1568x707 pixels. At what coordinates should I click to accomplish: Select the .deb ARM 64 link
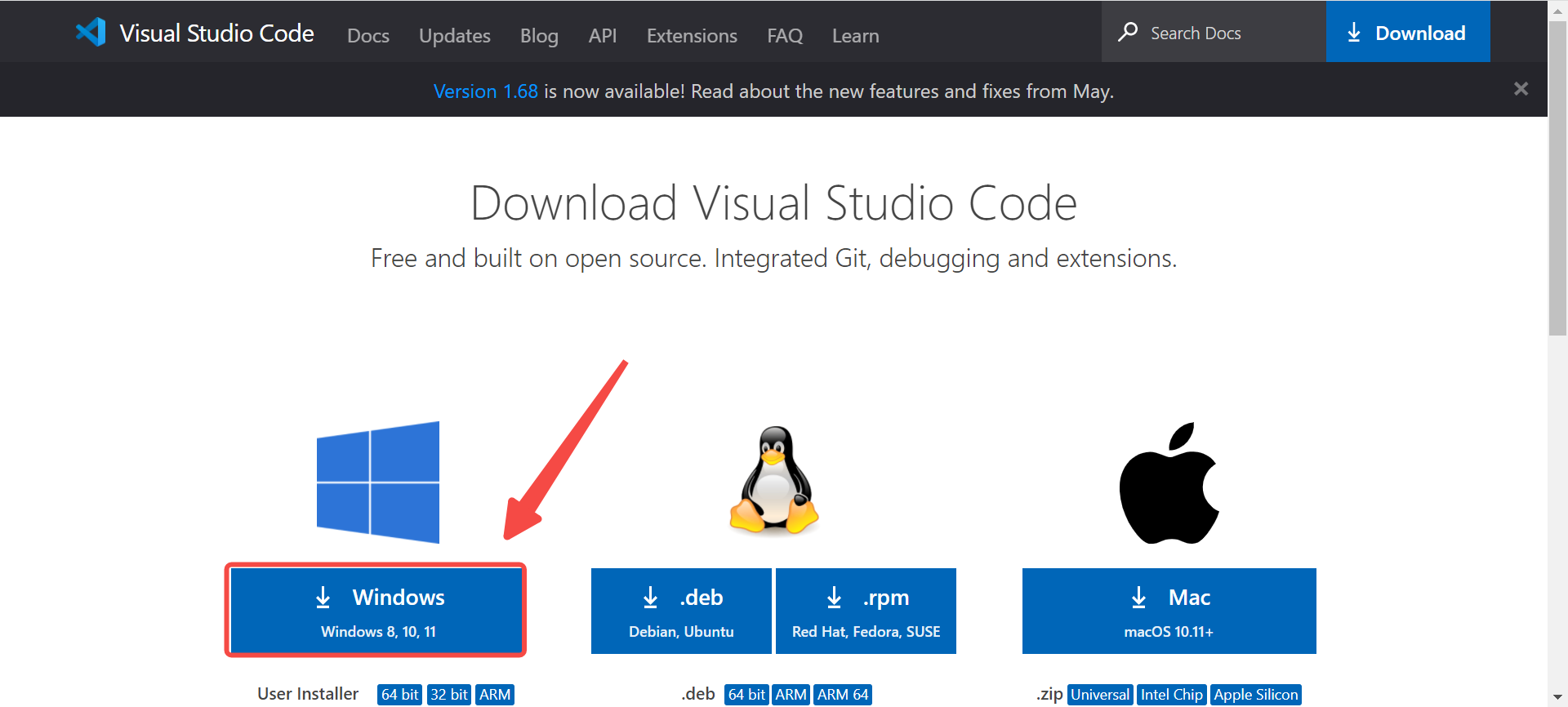(843, 695)
